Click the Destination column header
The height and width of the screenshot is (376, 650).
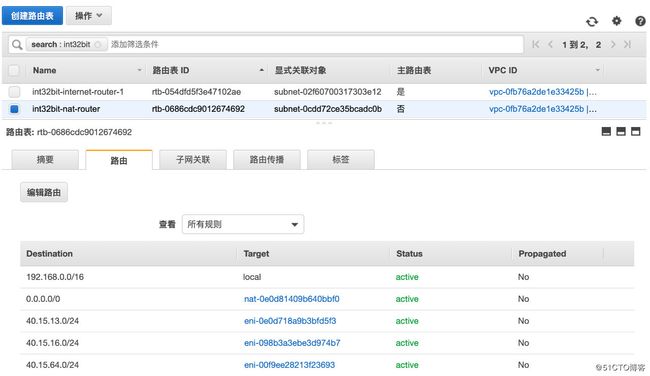49,254
